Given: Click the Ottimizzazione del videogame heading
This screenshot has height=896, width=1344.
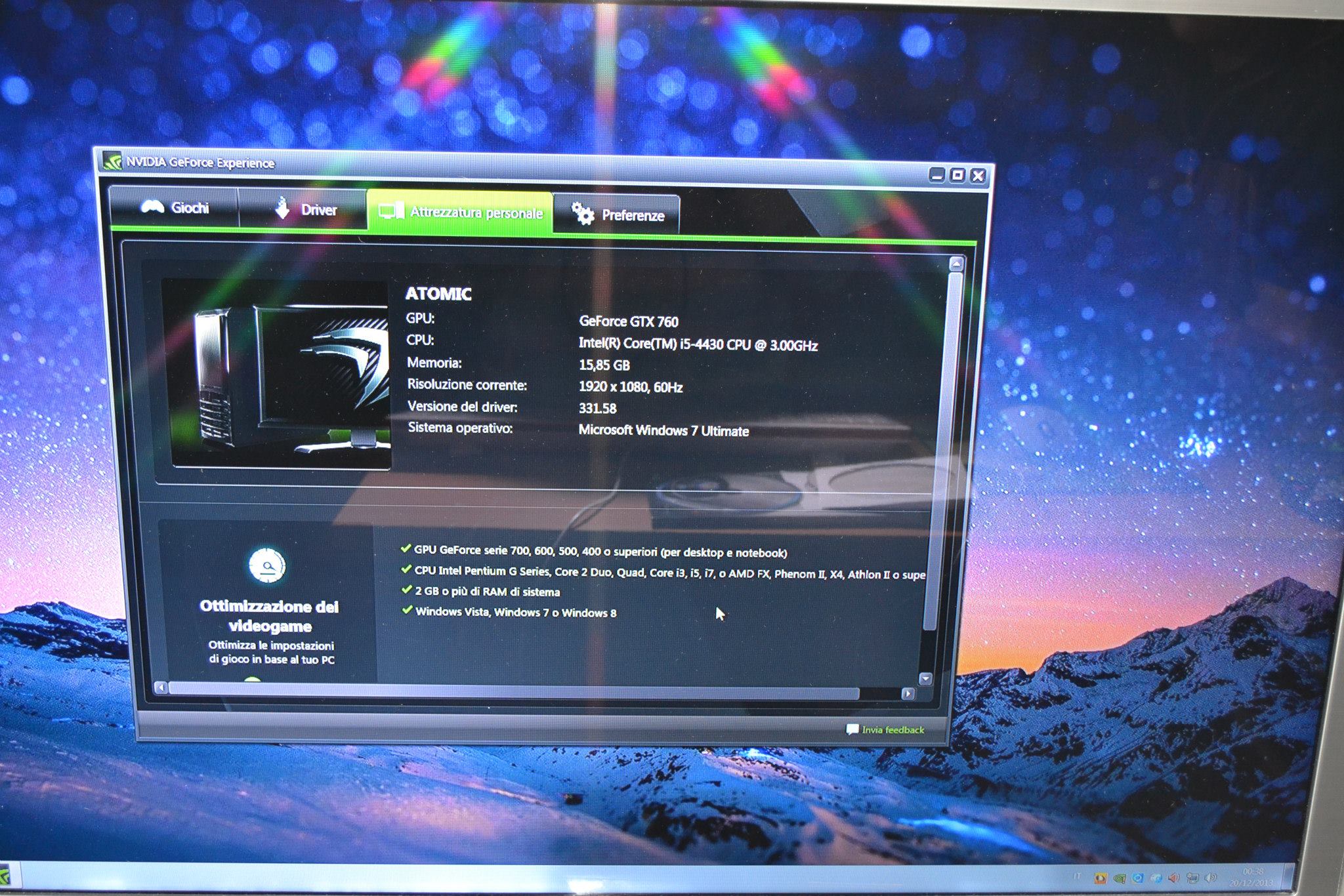Looking at the screenshot, I should click(270, 616).
